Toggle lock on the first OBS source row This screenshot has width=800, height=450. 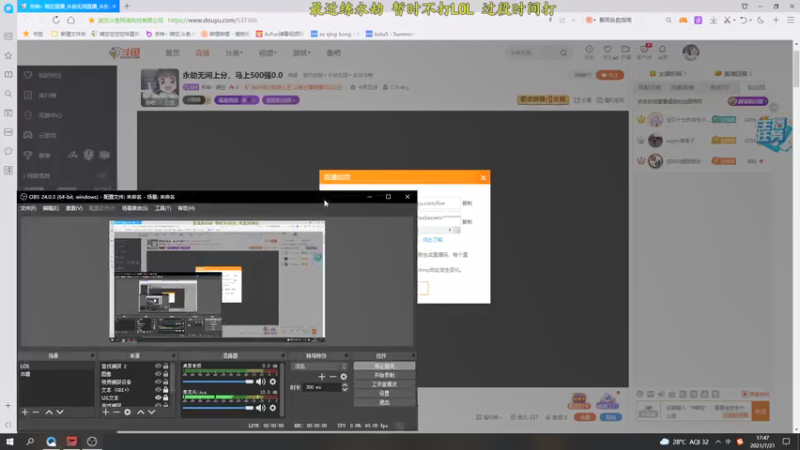coord(165,366)
